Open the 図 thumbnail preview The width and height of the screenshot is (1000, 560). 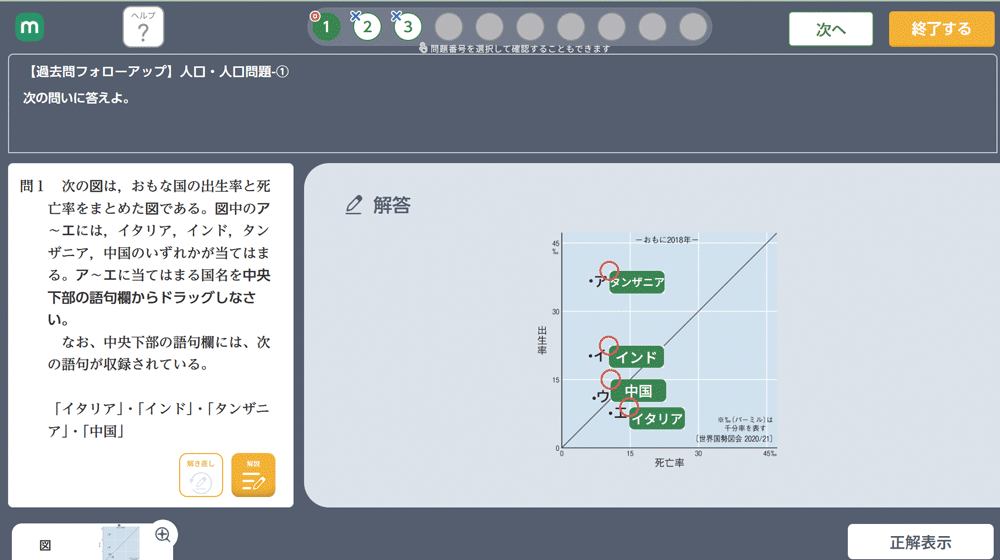(120, 542)
